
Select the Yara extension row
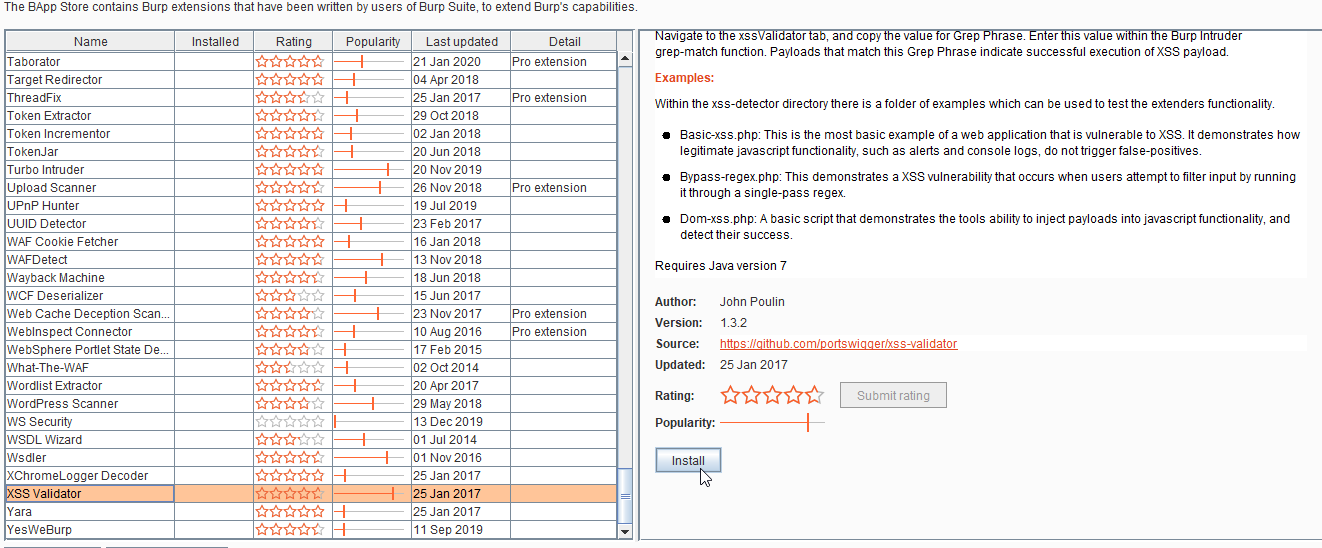pos(311,512)
